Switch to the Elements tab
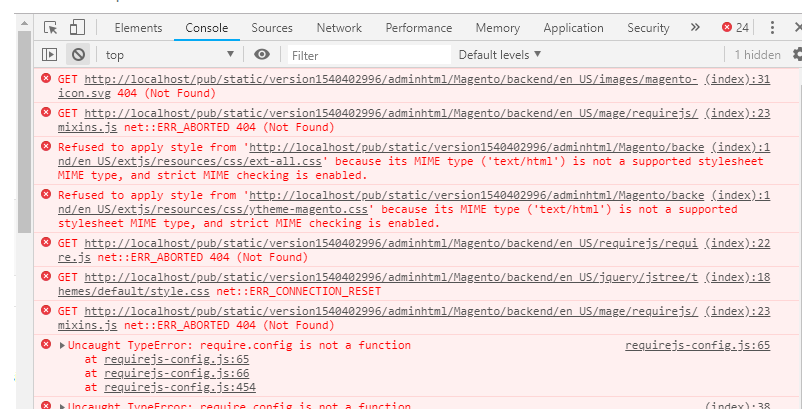This screenshot has width=808, height=409. click(x=138, y=28)
